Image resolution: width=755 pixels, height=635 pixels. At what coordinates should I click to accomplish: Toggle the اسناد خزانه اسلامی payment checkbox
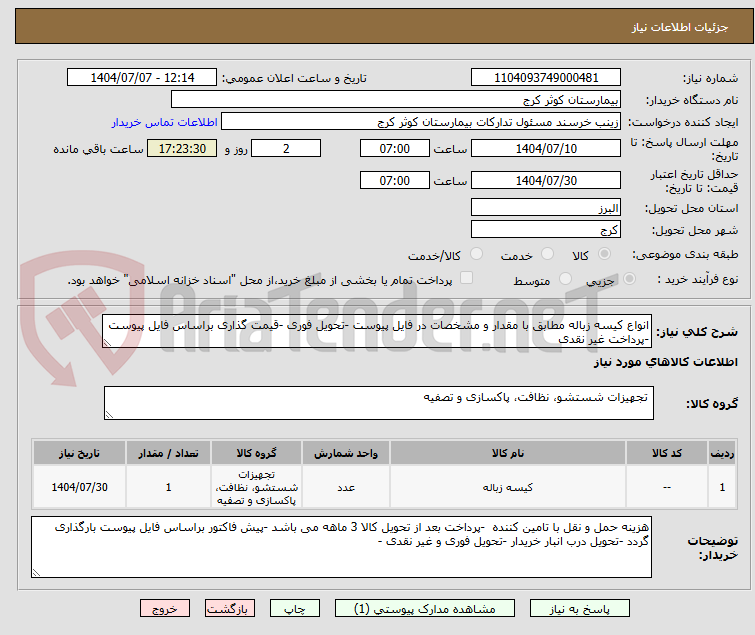466,278
